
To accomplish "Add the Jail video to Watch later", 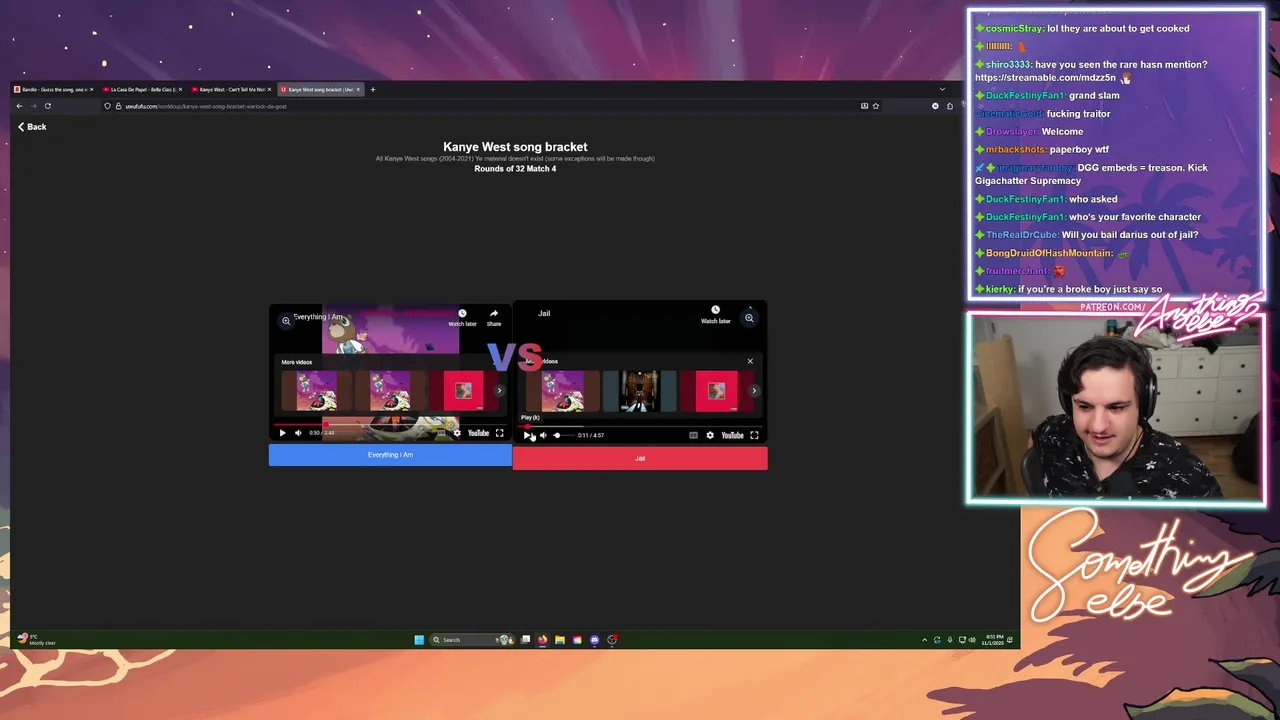I will [x=715, y=314].
